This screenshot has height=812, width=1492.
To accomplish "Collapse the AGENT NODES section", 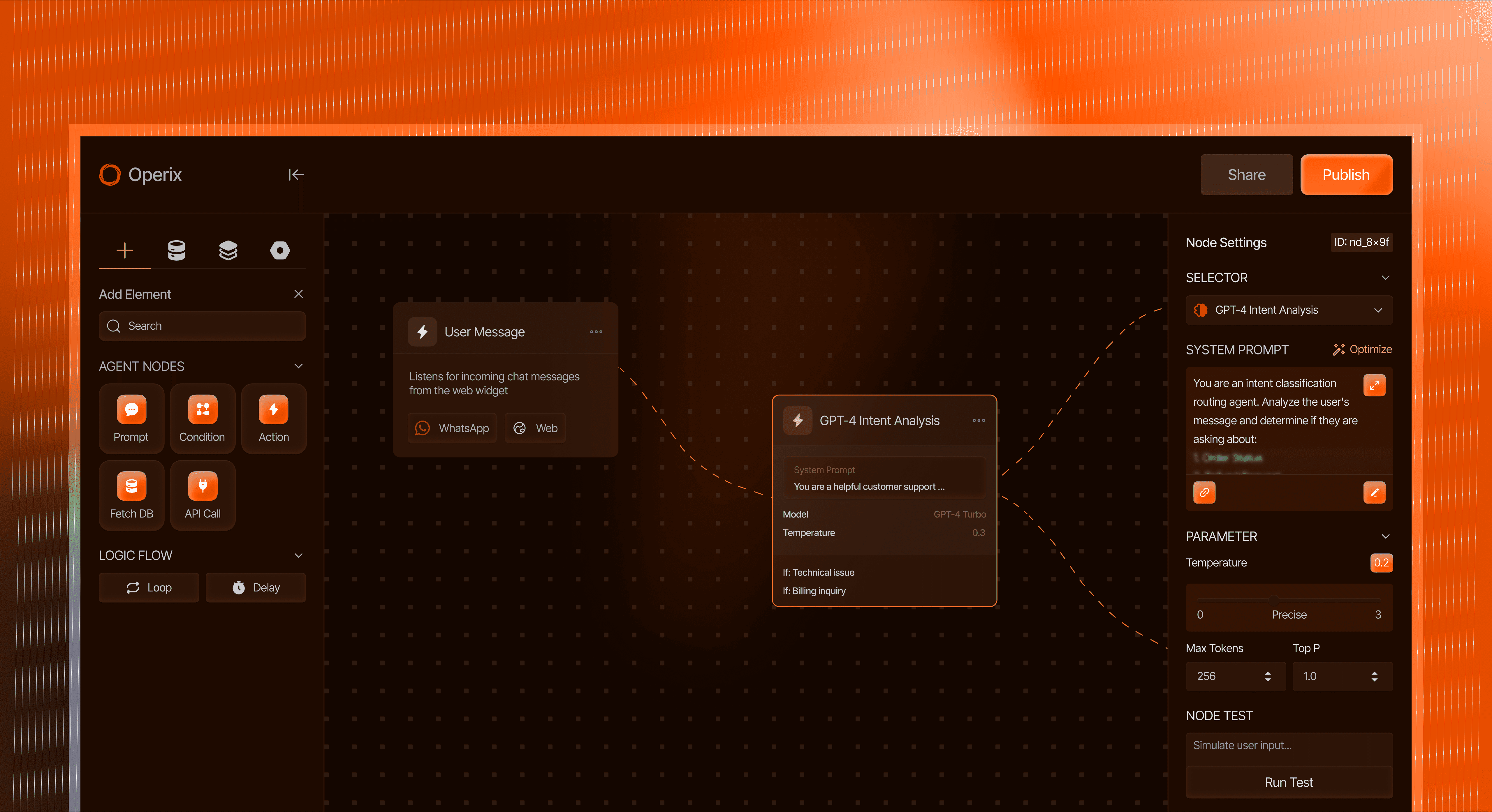I will point(298,366).
